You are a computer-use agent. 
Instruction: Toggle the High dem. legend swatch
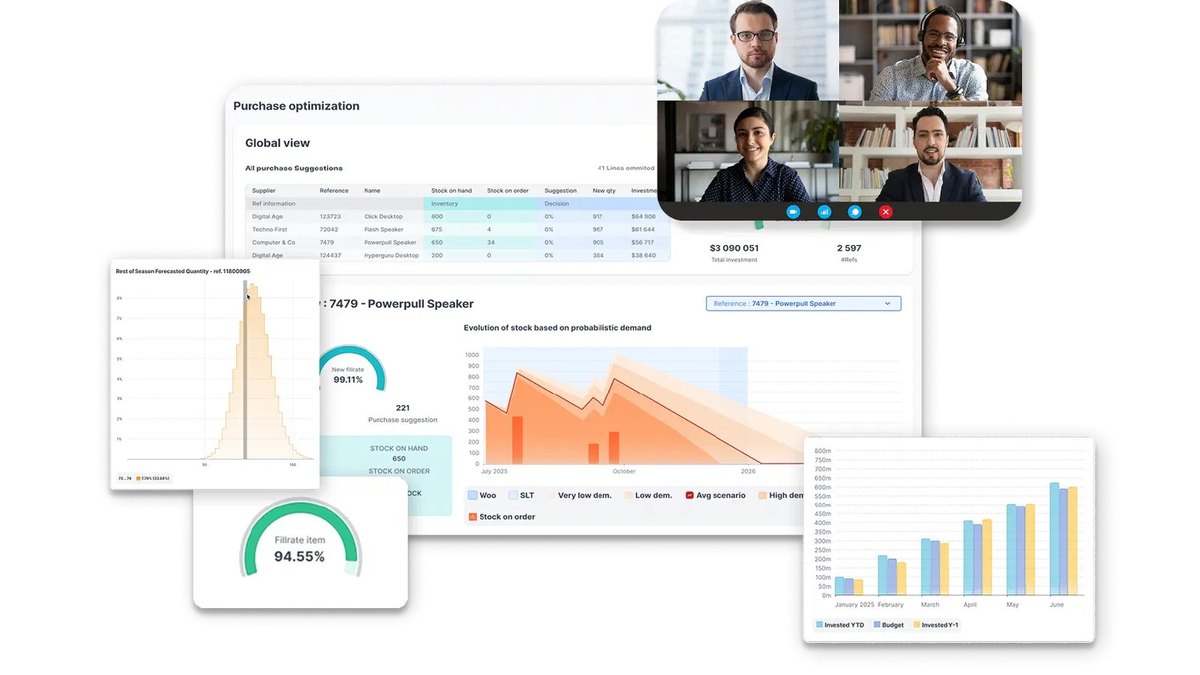(762, 495)
